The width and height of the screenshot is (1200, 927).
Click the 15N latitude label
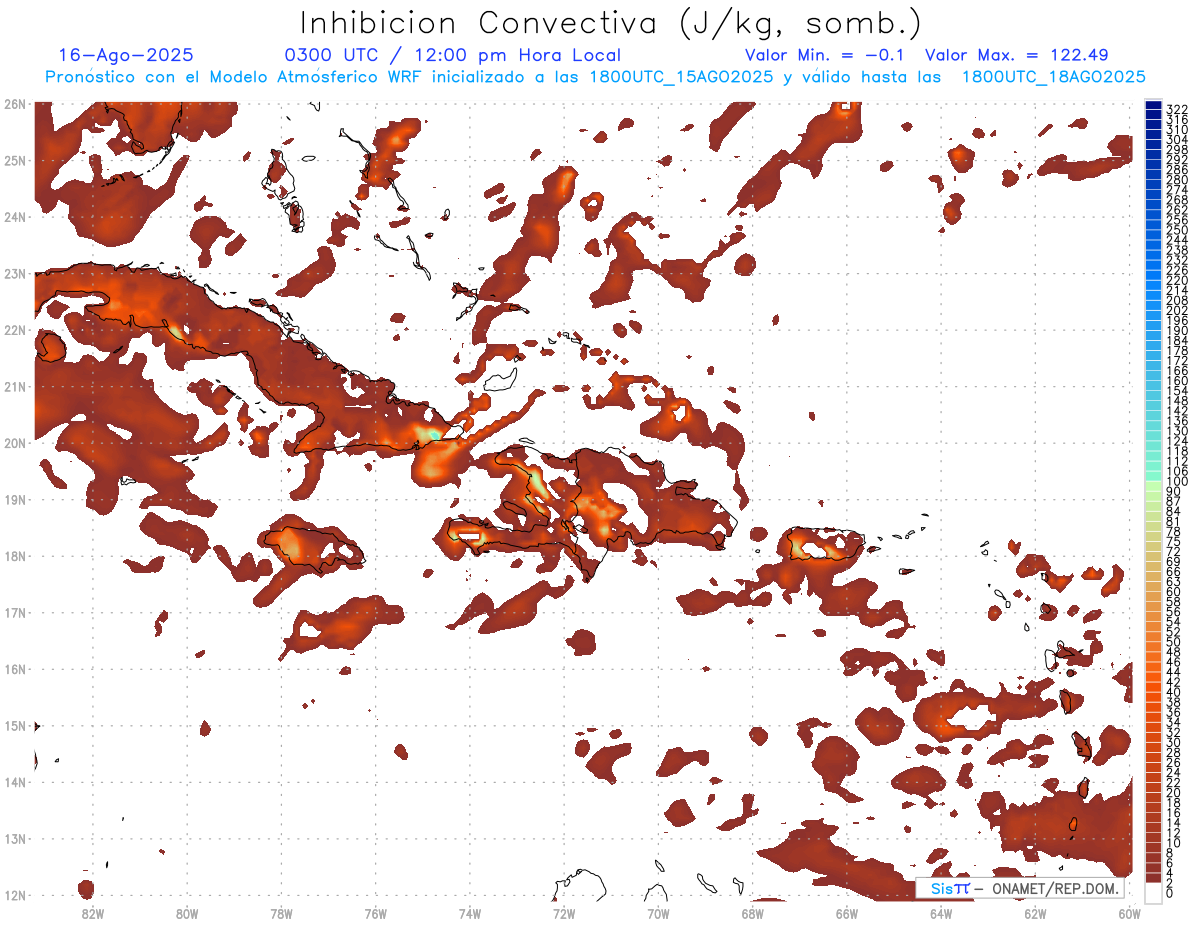pyautogui.click(x=14, y=725)
